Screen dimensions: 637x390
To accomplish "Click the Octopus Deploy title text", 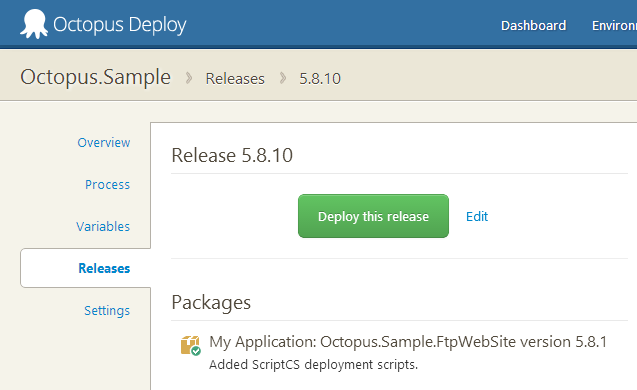I will point(120,25).
